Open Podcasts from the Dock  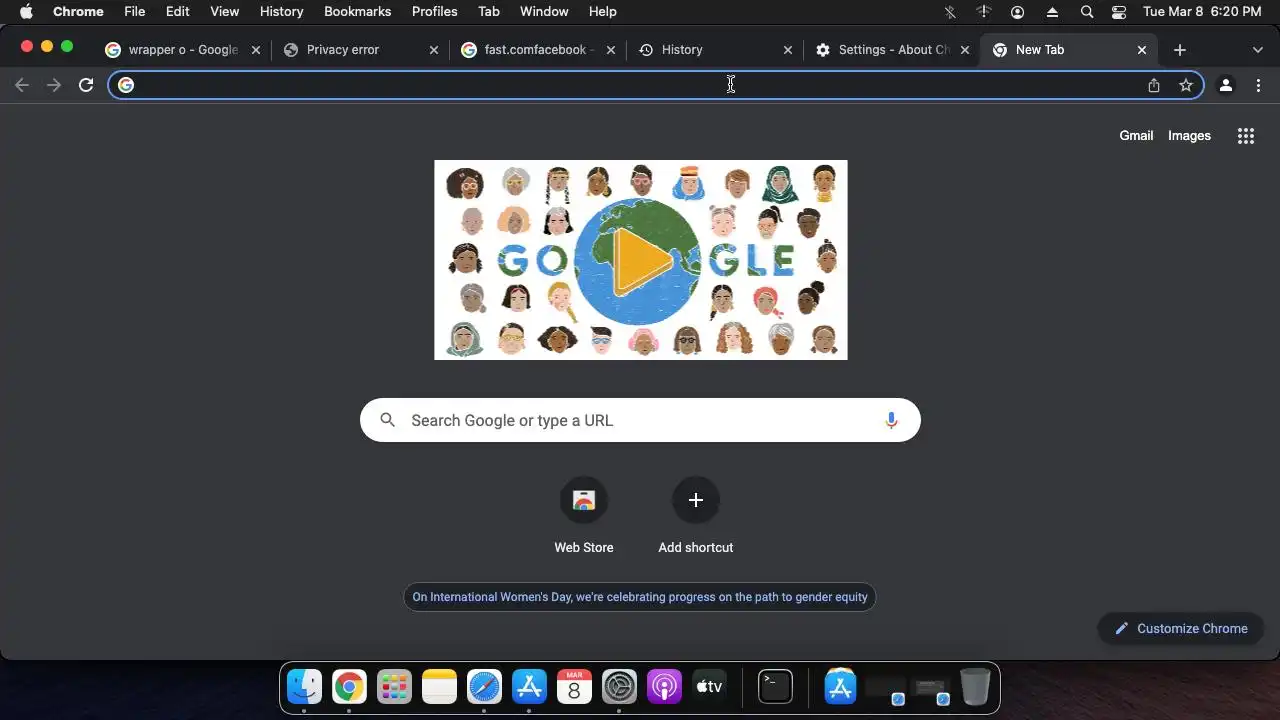[664, 687]
